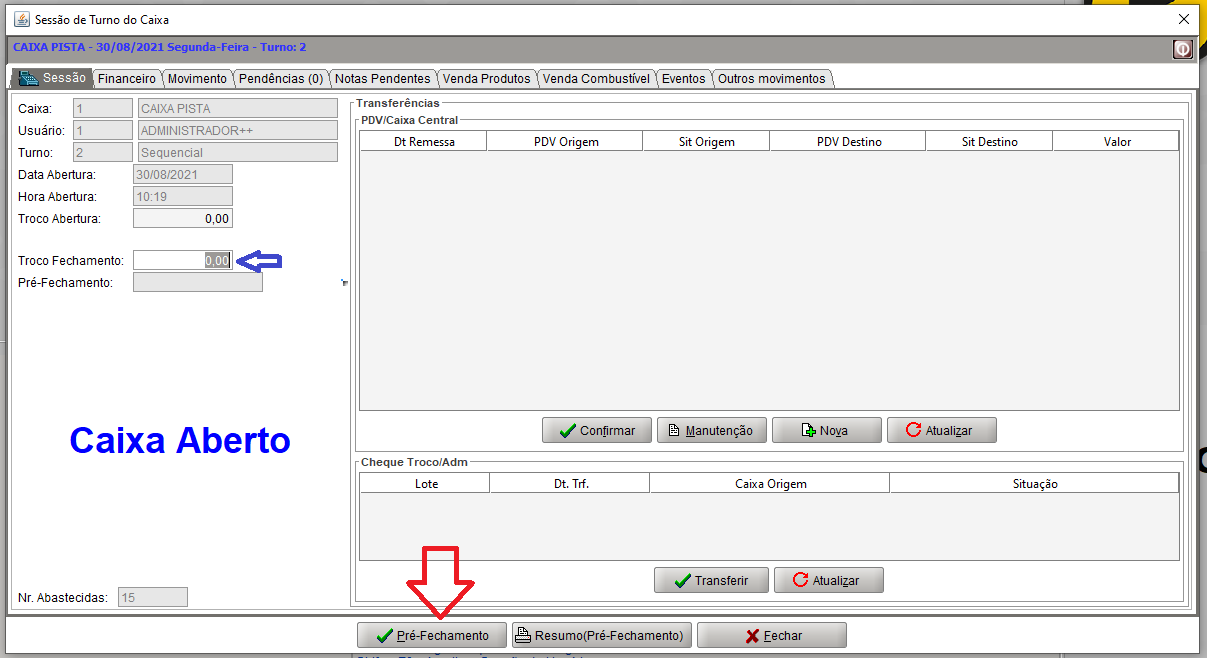
Task: Open the Movimento tab
Action: [x=197, y=79]
